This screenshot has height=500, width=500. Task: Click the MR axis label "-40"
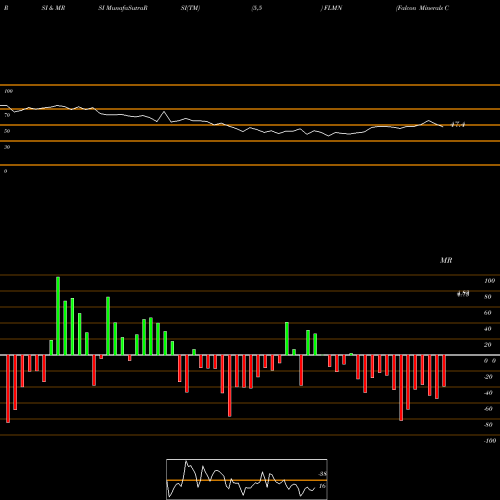point(488,393)
